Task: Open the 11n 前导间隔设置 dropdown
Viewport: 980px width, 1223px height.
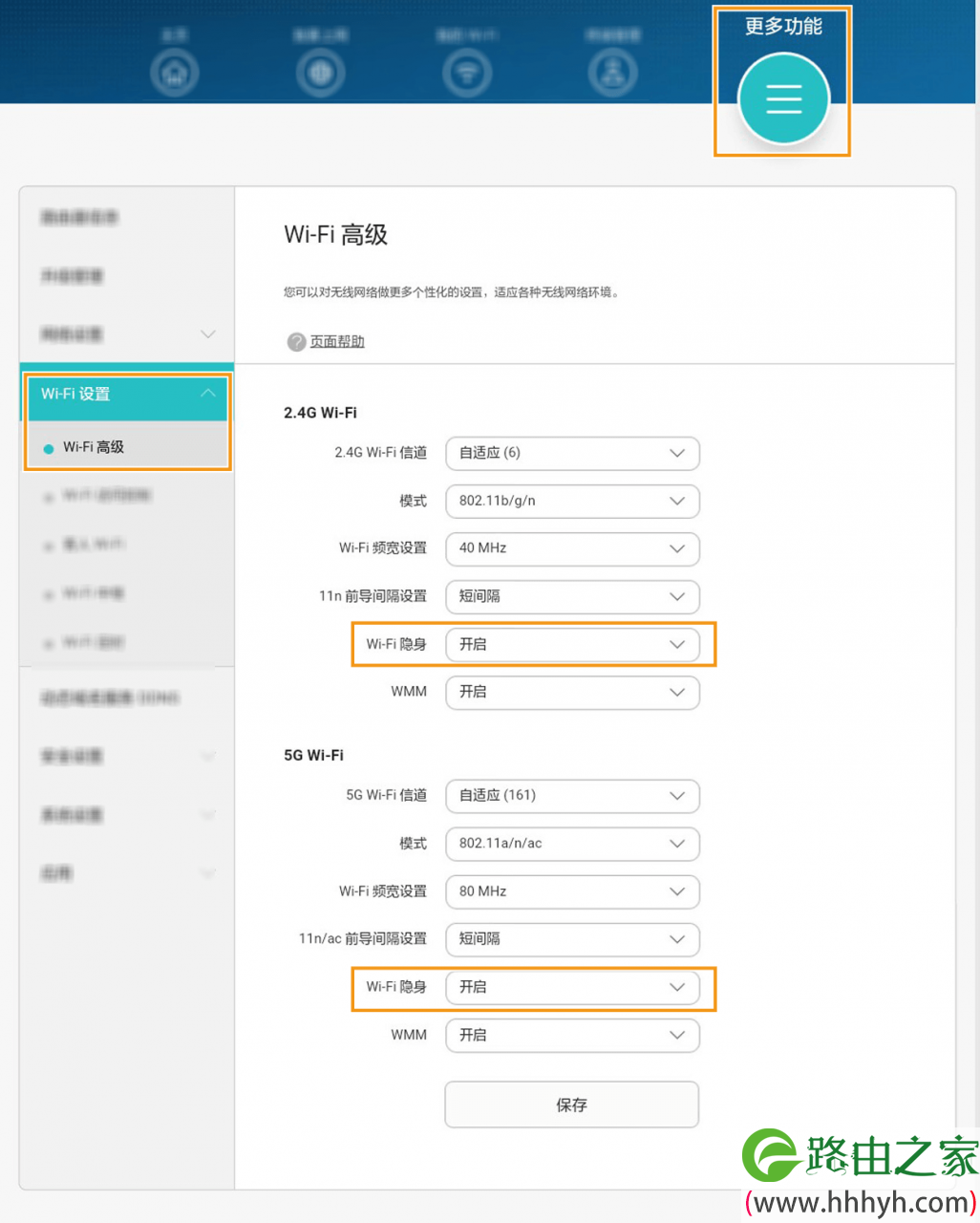Action: [x=572, y=596]
